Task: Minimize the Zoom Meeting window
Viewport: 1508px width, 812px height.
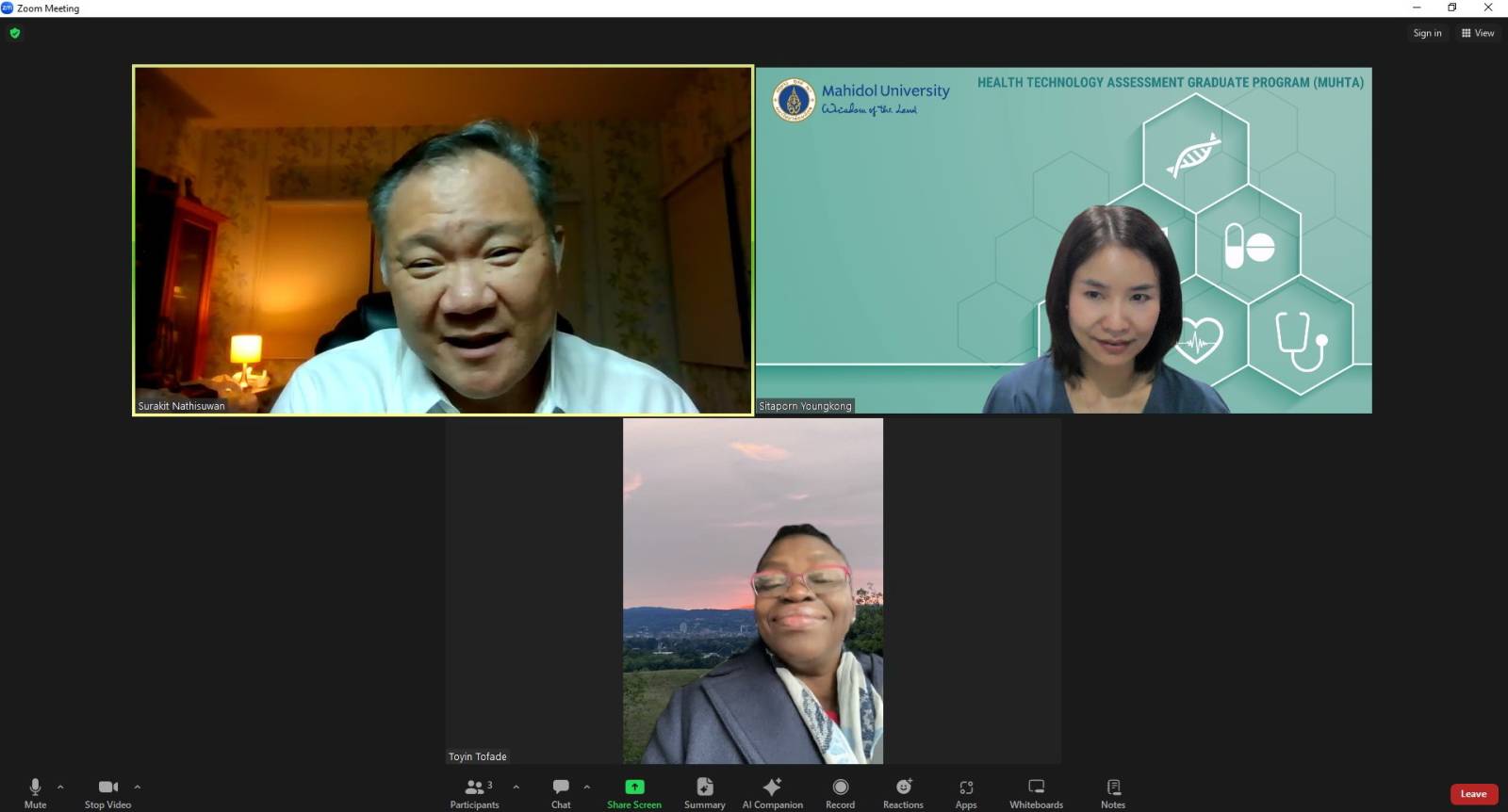Action: click(1417, 8)
